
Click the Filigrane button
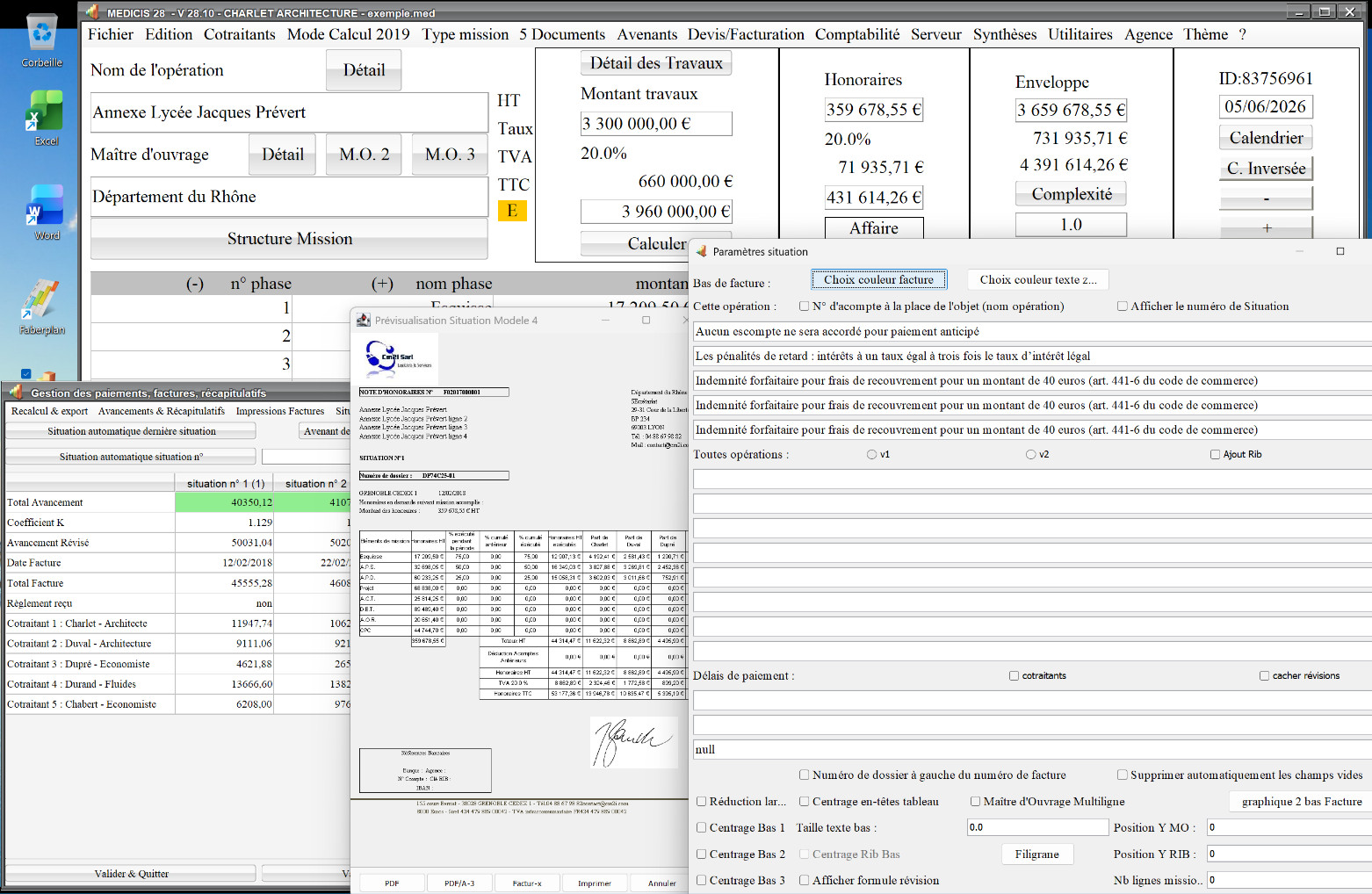1037,854
